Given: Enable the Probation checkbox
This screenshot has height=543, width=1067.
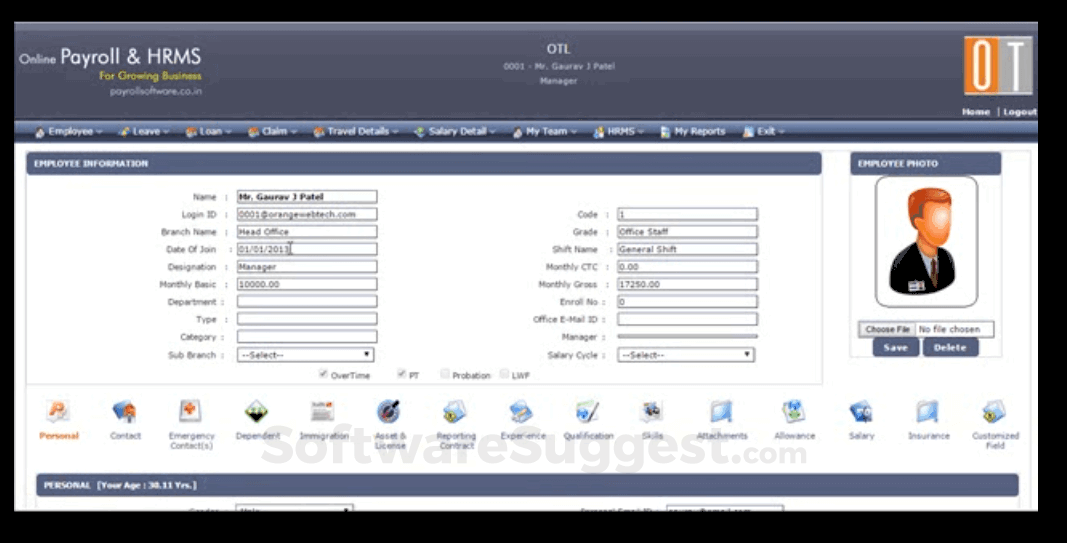Looking at the screenshot, I should [445, 374].
